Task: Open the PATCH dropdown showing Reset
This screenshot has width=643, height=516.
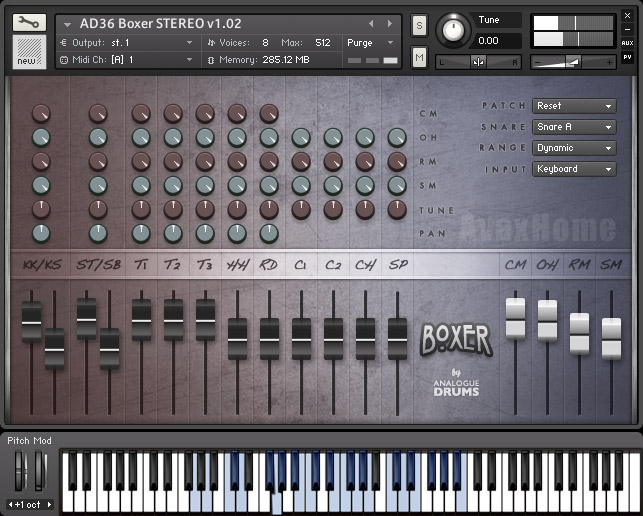Action: pyautogui.click(x=574, y=106)
